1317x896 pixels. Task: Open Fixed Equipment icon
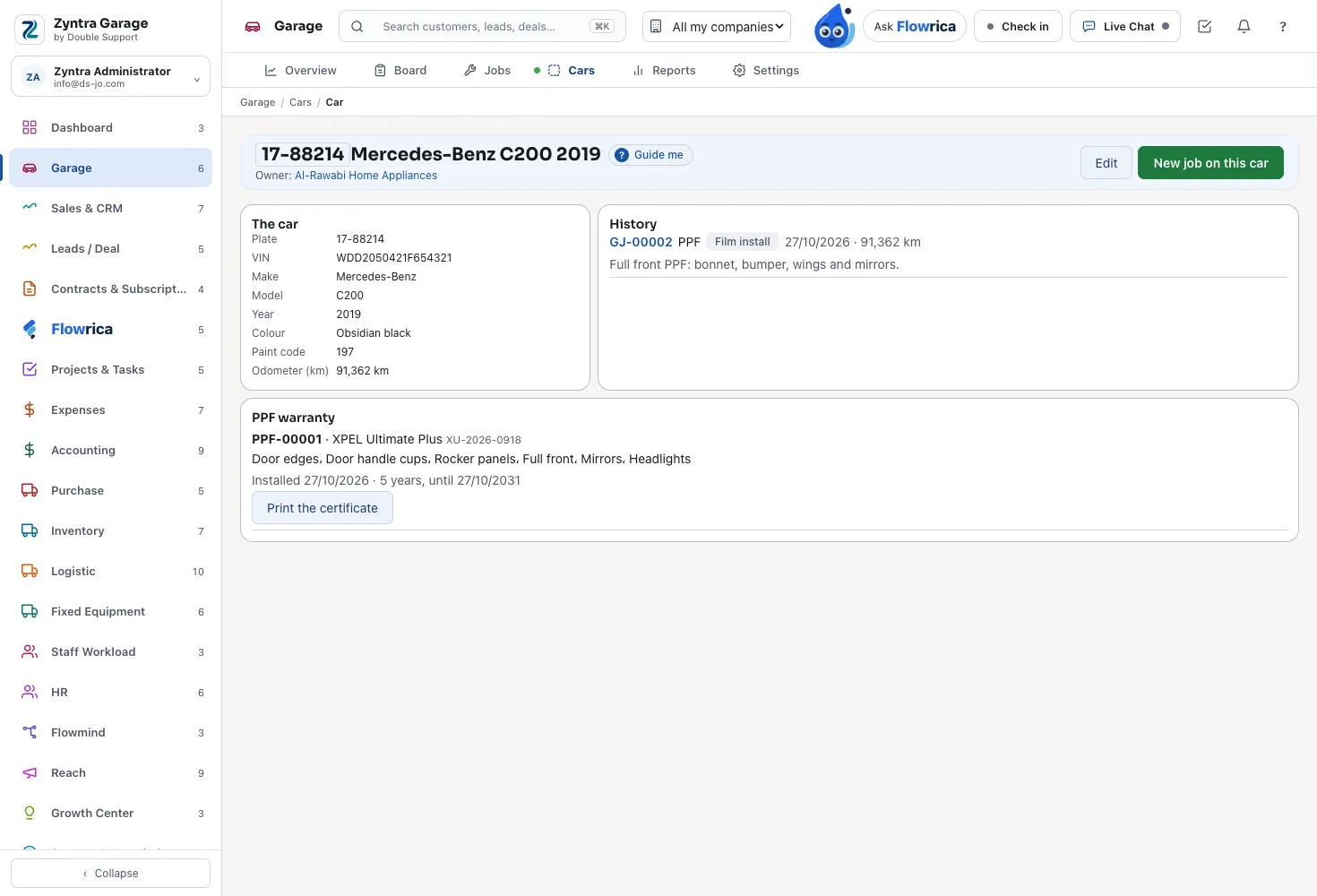coord(30,611)
